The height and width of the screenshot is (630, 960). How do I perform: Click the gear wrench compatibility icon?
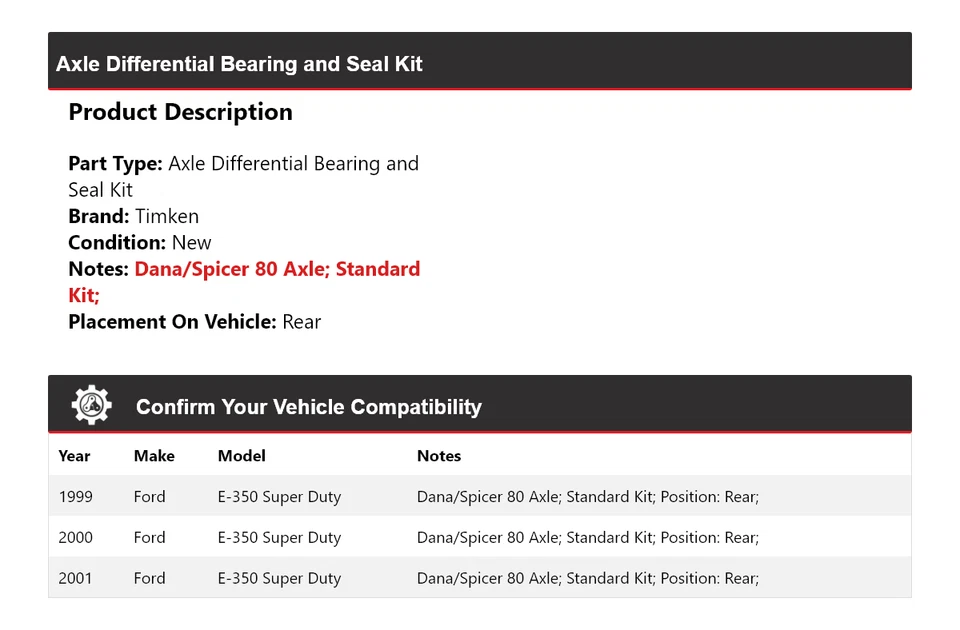tap(91, 405)
